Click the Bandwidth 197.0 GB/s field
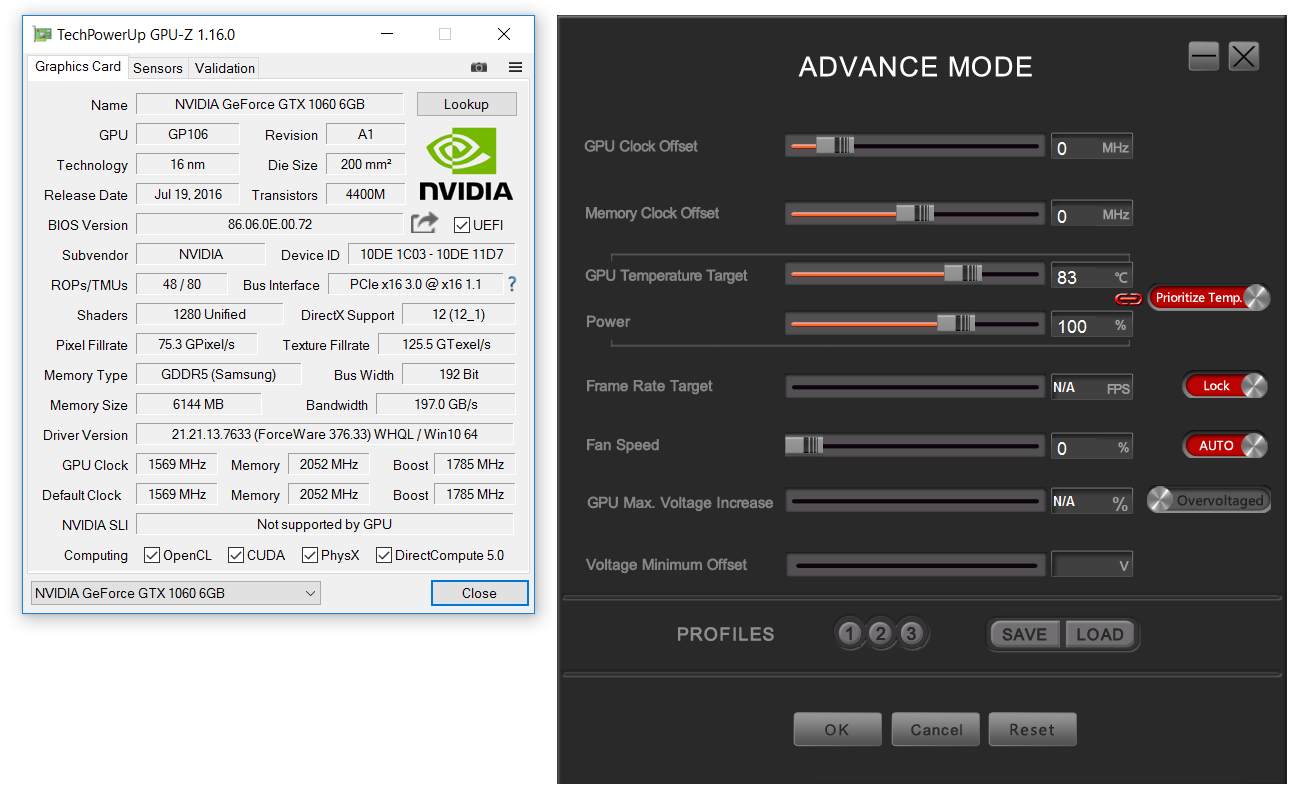The width and height of the screenshot is (1299, 804). tap(446, 404)
